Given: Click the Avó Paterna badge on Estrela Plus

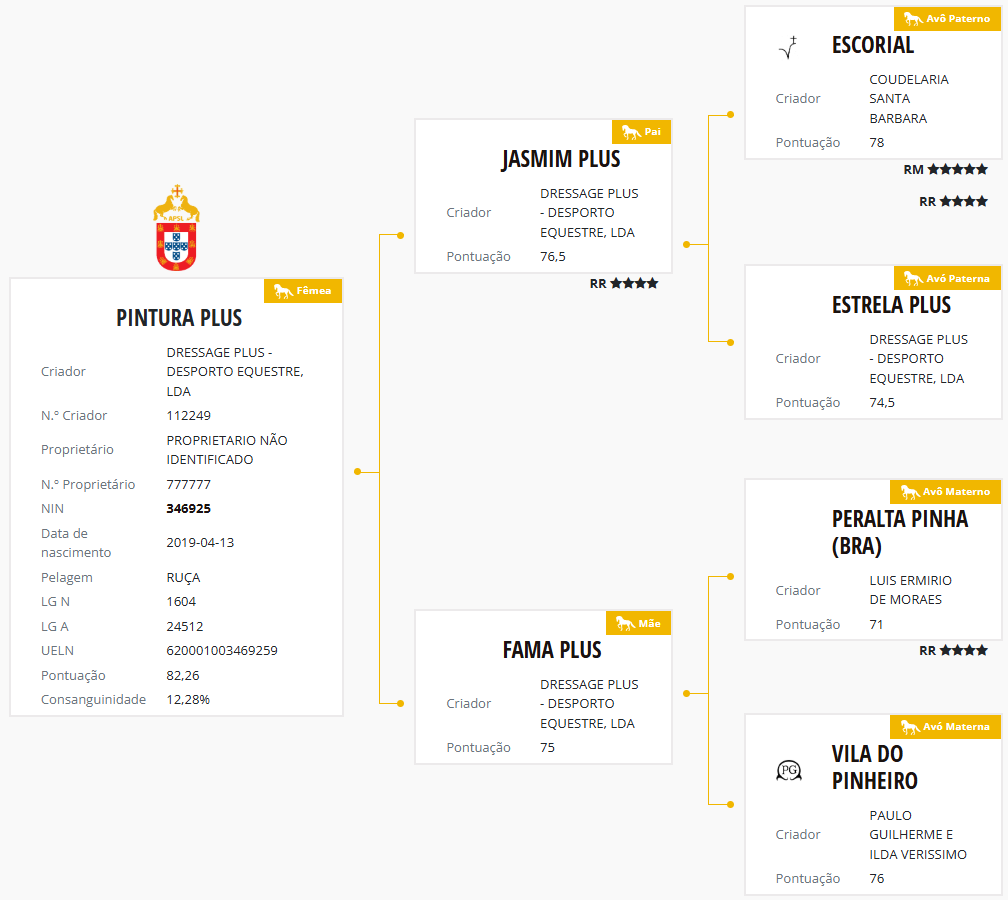Looking at the screenshot, I should pos(947,278).
